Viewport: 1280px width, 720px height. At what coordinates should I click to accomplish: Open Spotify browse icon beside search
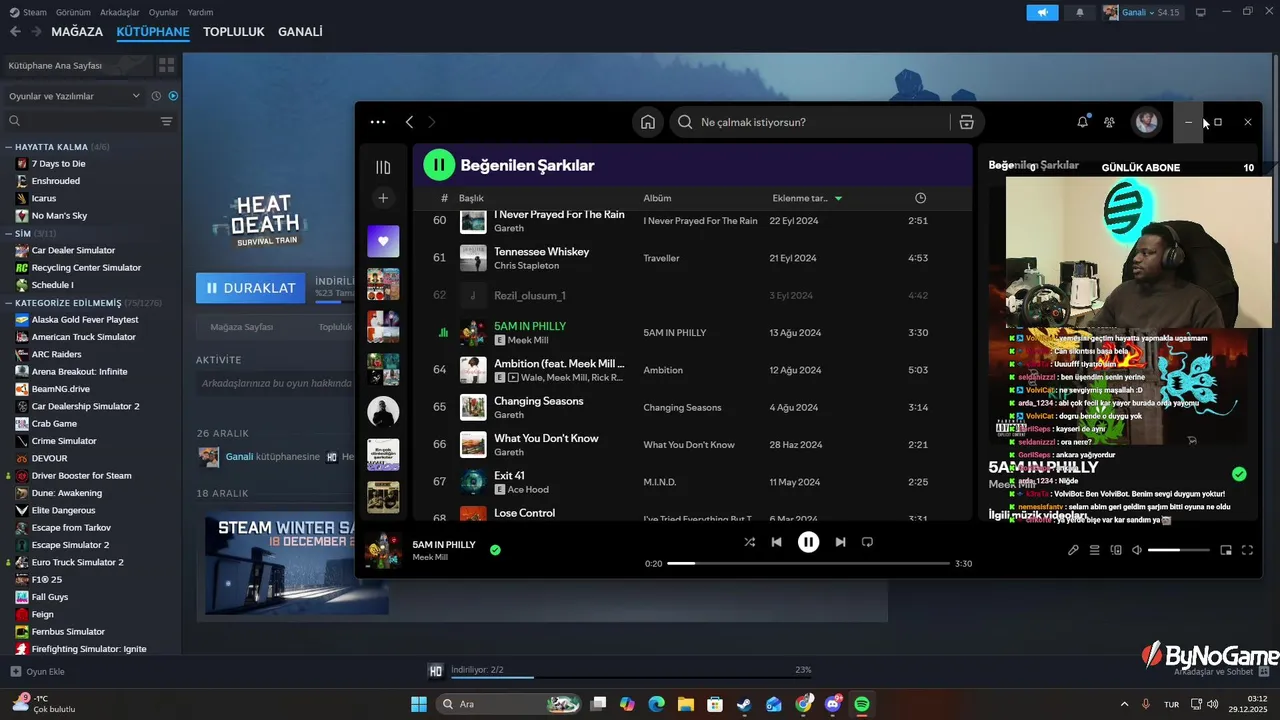point(966,122)
